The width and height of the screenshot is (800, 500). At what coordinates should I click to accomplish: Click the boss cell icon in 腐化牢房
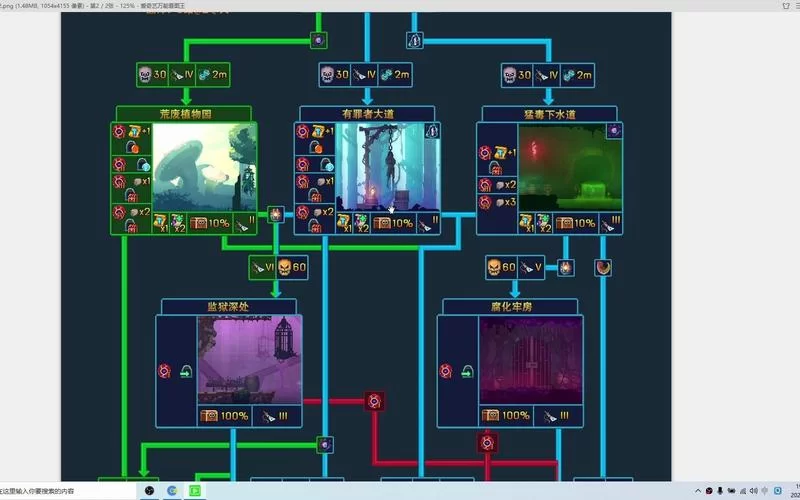[445, 371]
